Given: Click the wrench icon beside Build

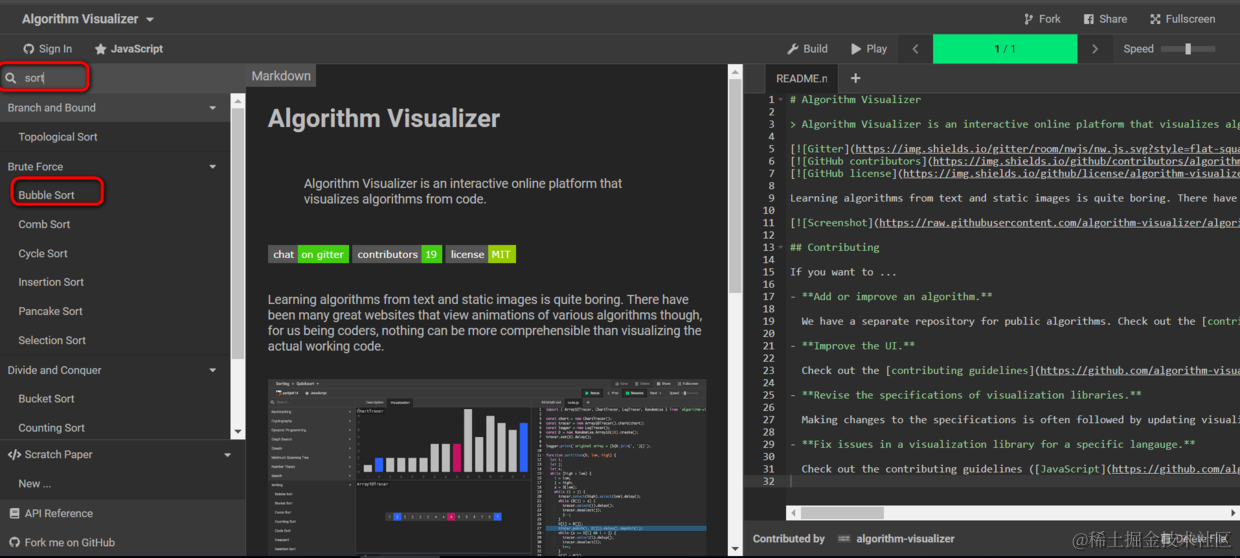Looking at the screenshot, I should (793, 49).
